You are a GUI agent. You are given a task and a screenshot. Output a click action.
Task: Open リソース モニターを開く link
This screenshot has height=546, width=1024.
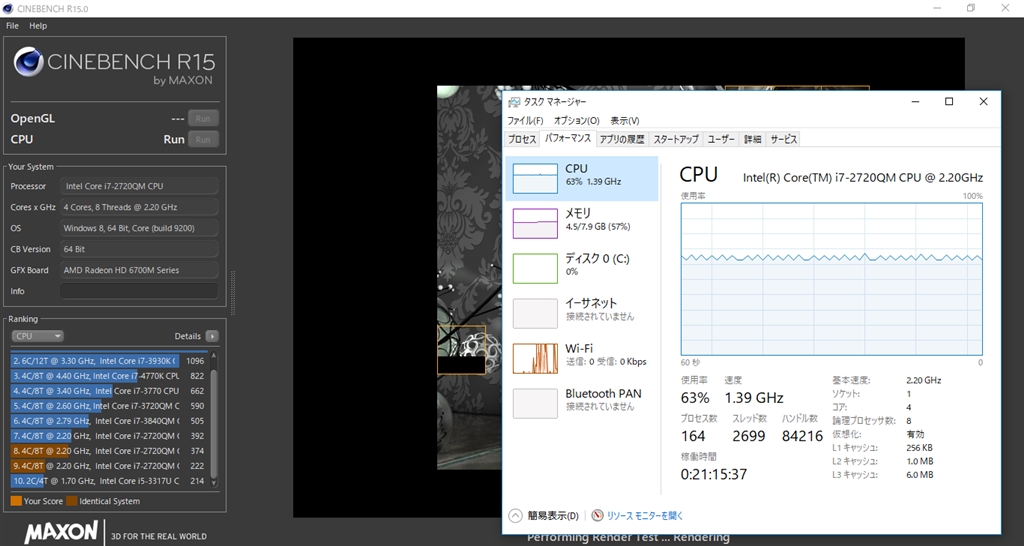645,515
